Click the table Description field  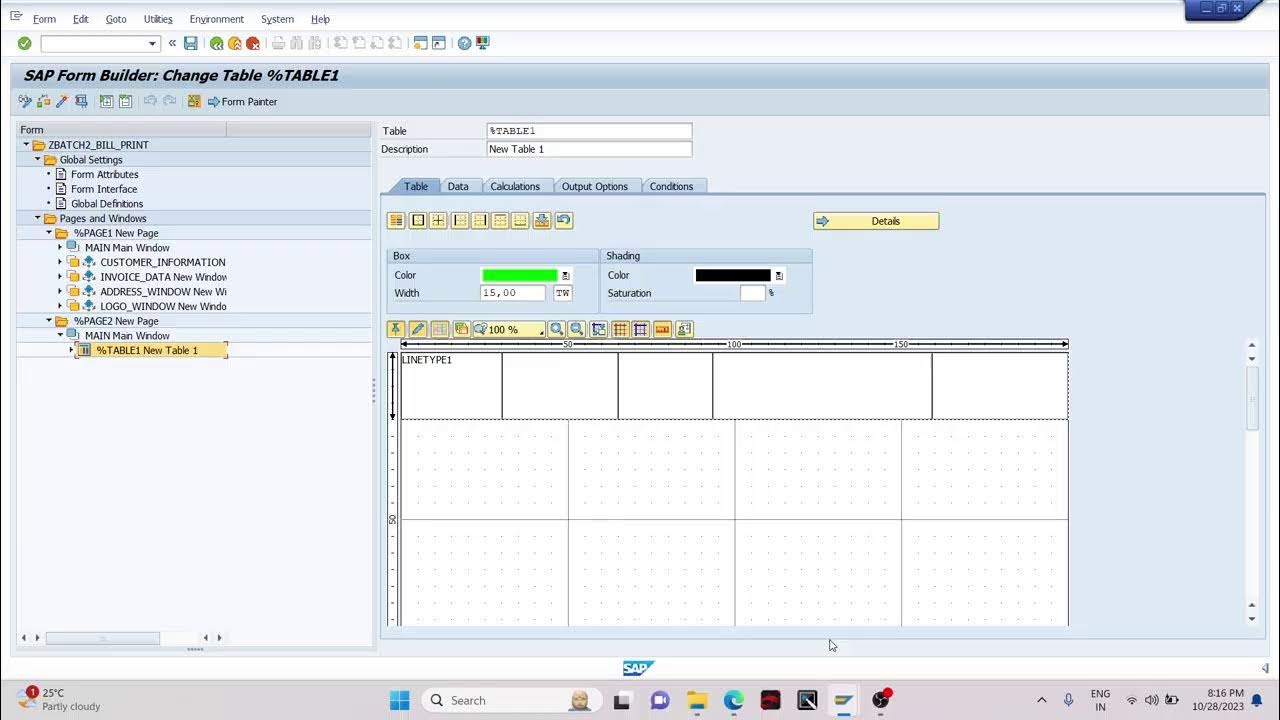tap(589, 149)
